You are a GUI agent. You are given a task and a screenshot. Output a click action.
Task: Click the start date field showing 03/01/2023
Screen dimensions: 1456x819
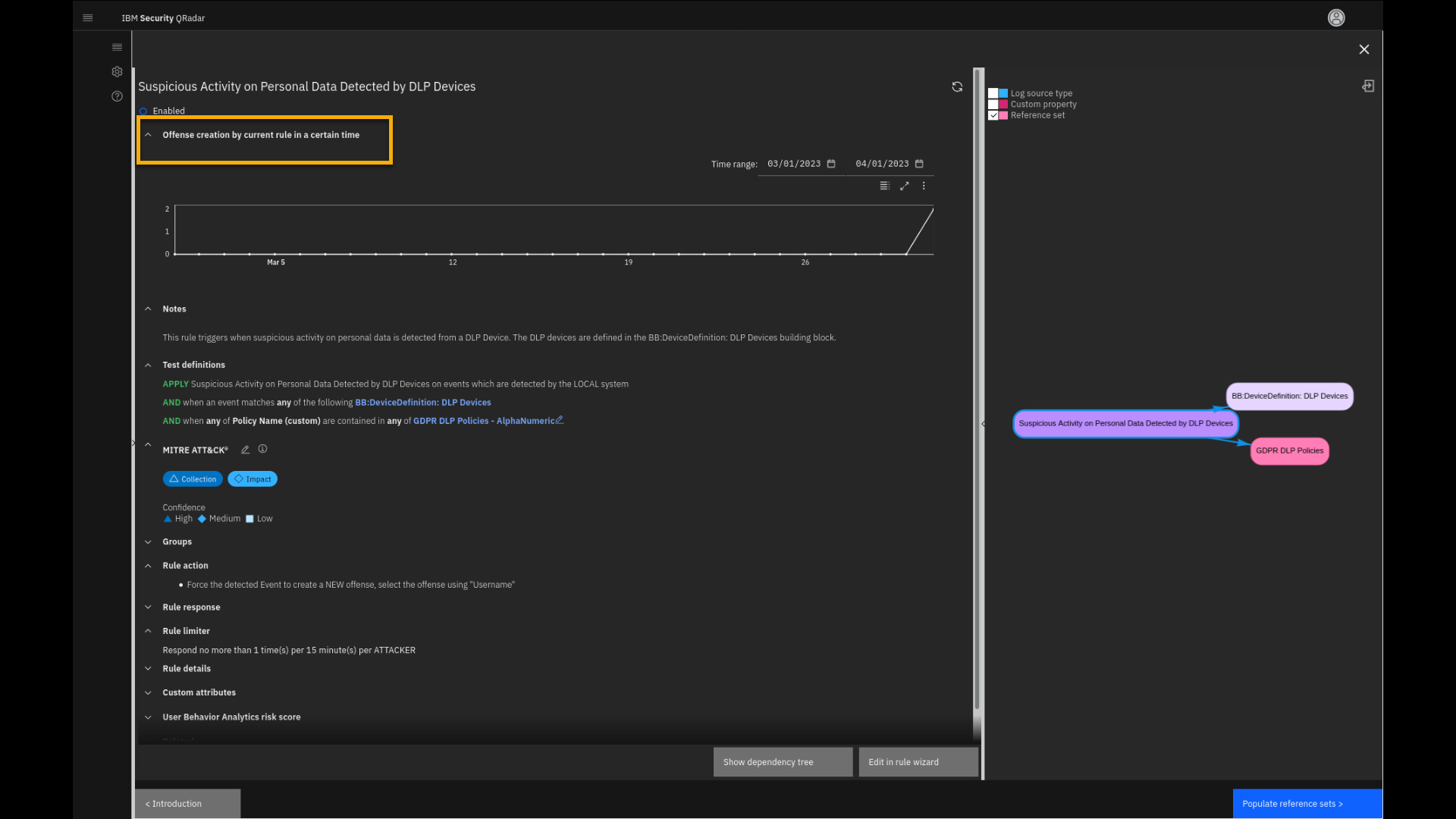coord(794,164)
